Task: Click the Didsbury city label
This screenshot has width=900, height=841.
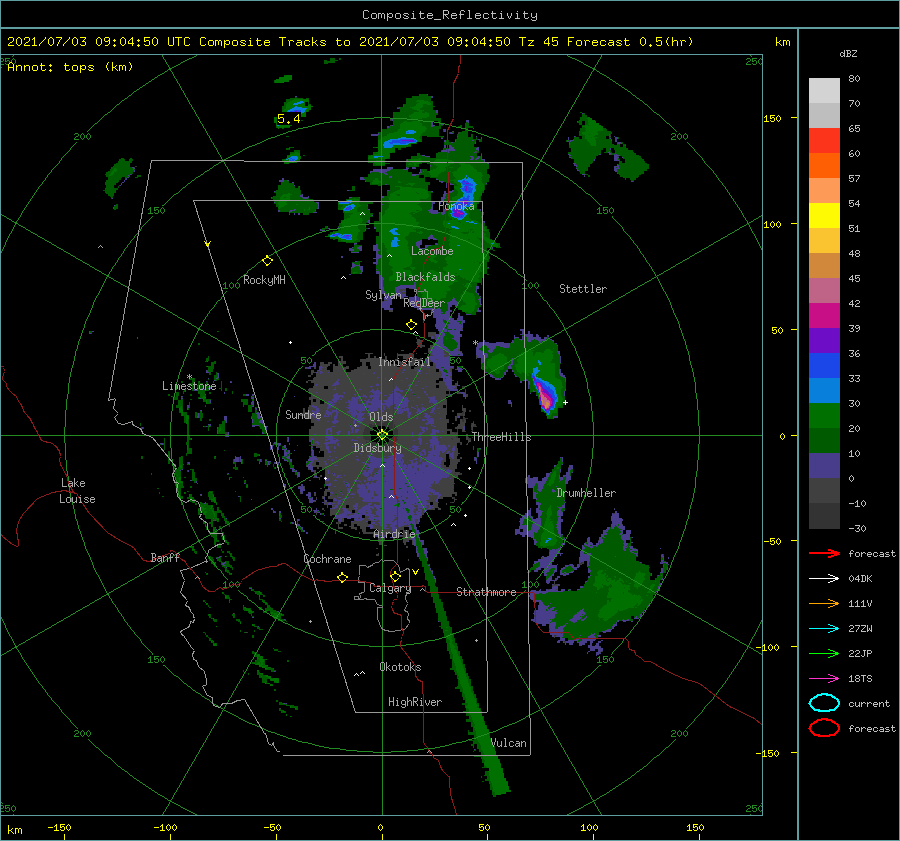Action: click(x=378, y=448)
